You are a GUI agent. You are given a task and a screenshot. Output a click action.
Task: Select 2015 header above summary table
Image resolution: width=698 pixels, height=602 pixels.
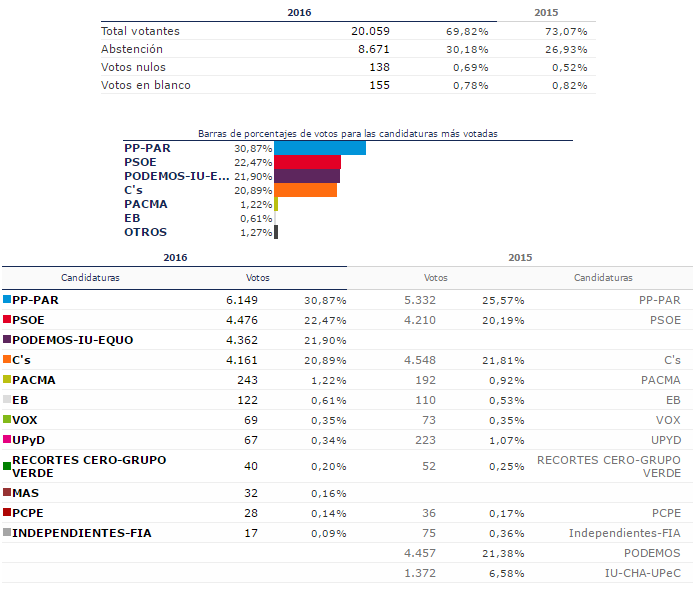(546, 12)
